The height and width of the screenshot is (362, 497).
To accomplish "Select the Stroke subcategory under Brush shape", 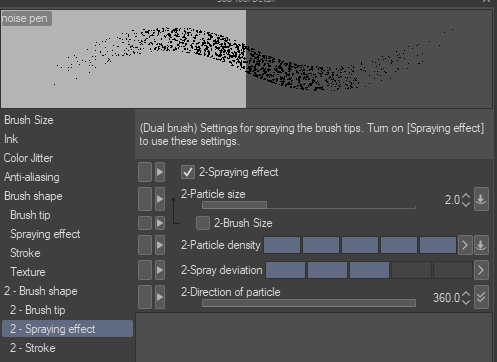I will coord(25,253).
